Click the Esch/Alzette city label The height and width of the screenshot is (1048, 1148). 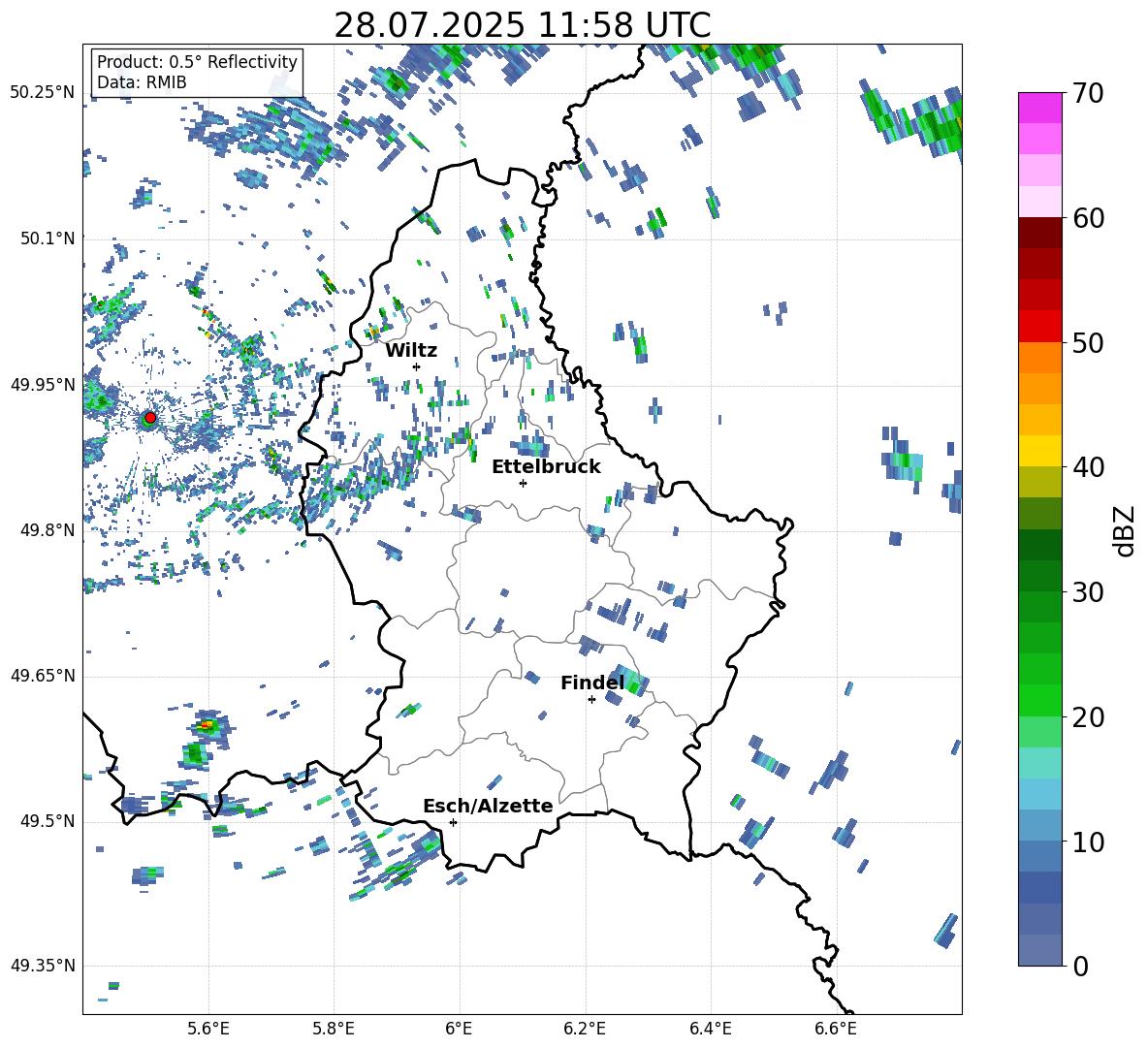488,807
